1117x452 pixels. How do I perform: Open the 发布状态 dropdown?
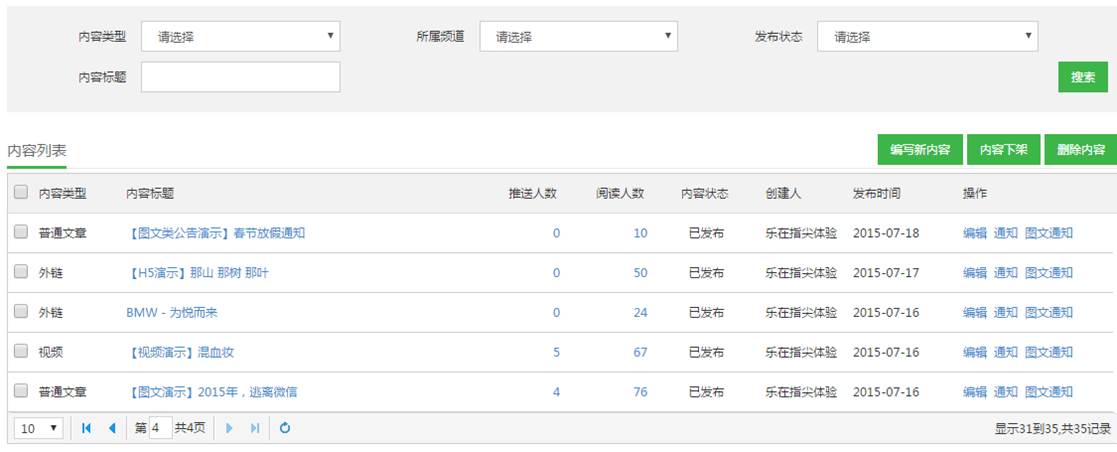[x=927, y=37]
